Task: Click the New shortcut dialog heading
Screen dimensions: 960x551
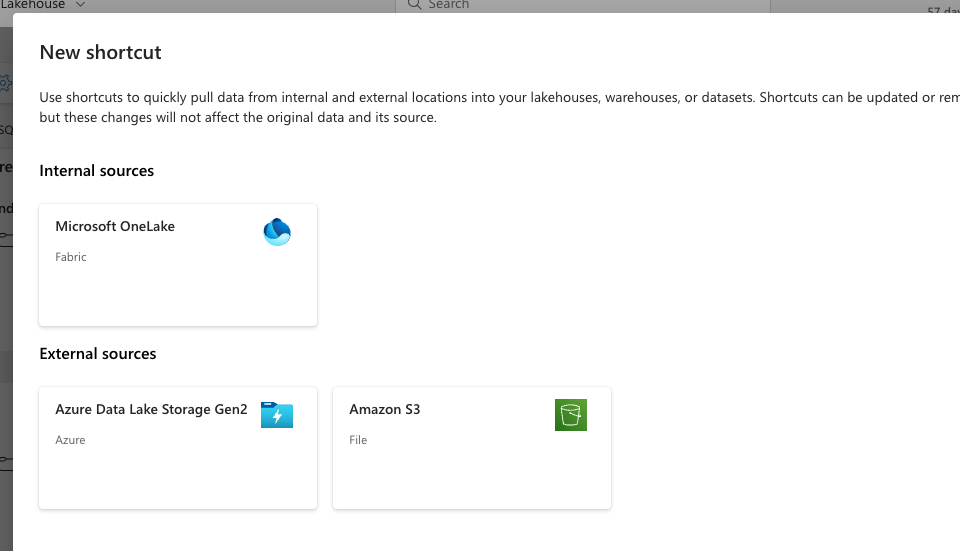Action: click(x=100, y=52)
